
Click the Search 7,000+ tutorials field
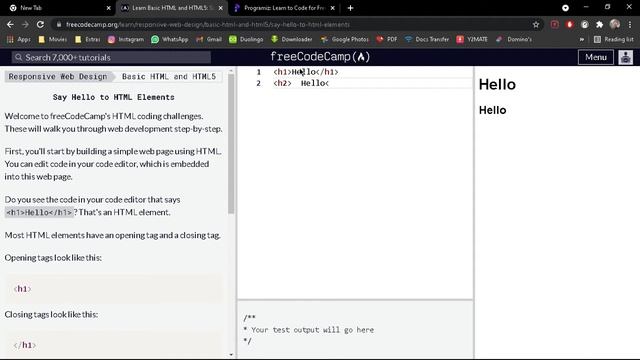(111, 58)
